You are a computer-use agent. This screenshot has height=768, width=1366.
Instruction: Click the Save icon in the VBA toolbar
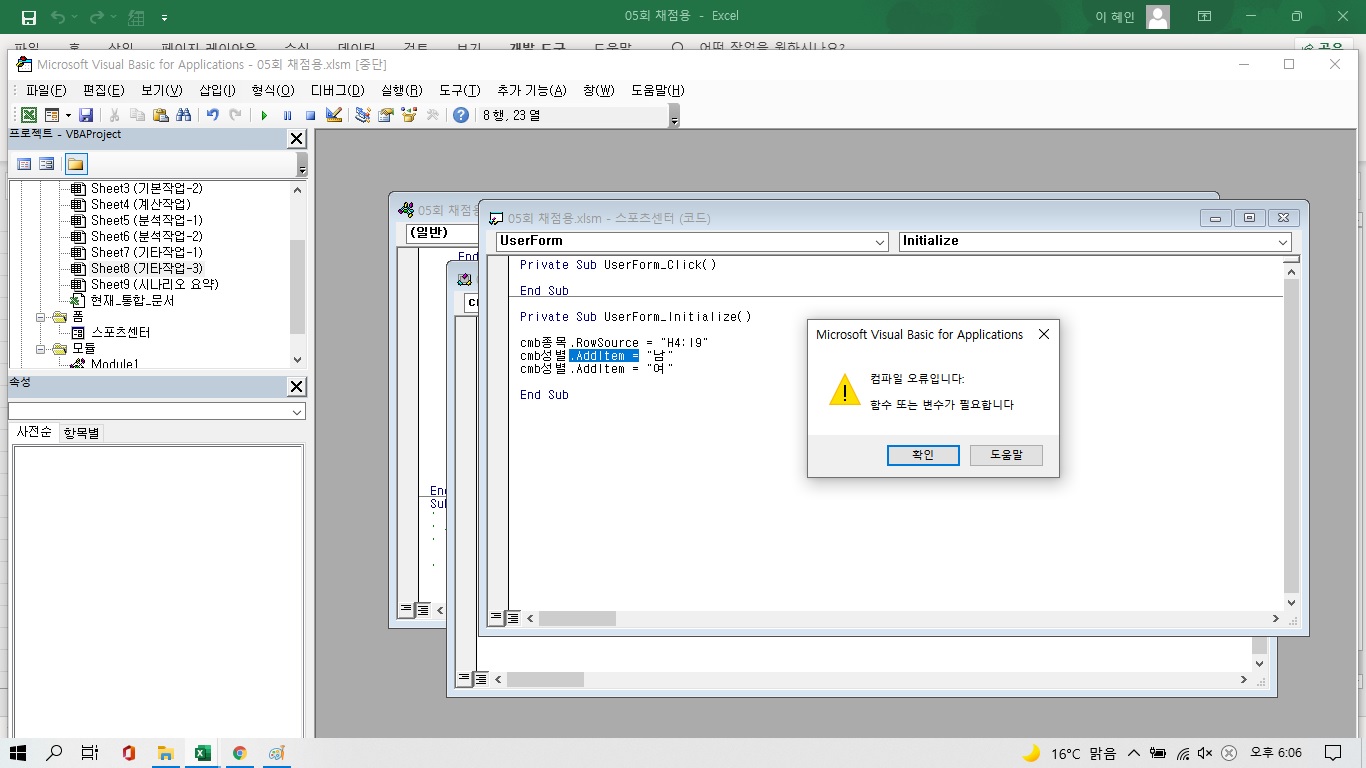coord(86,115)
